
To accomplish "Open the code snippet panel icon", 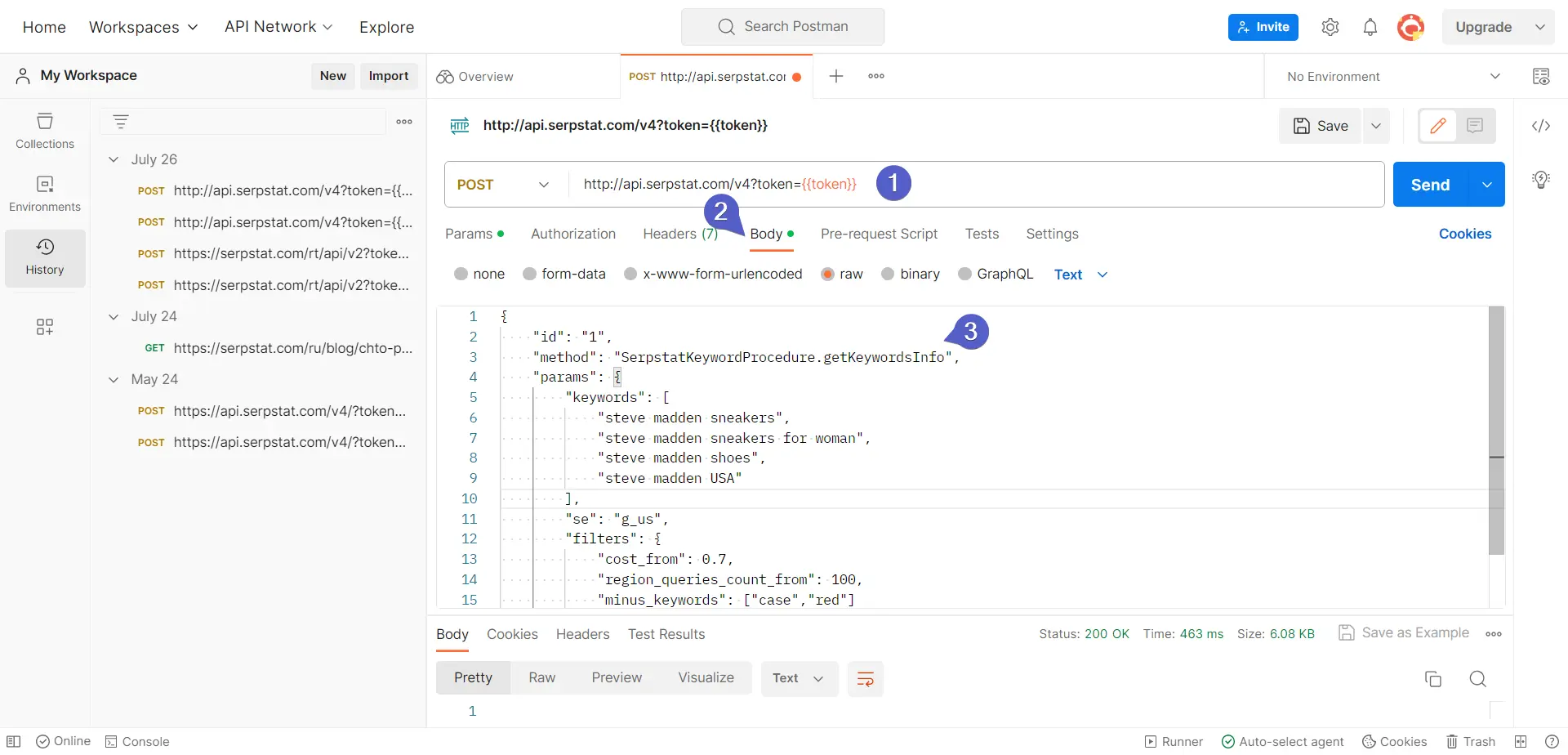I will (x=1541, y=126).
